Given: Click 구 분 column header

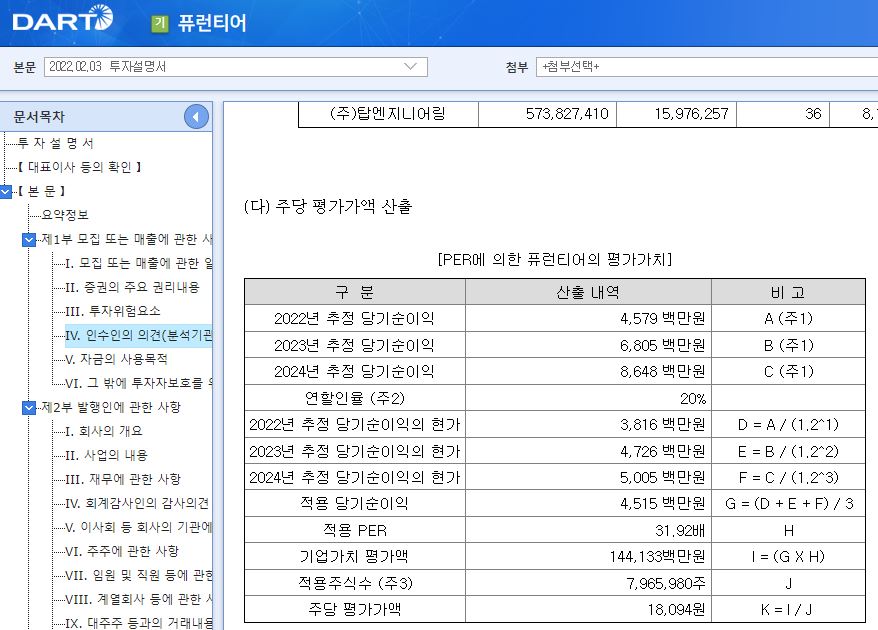Looking at the screenshot, I should 354,292.
